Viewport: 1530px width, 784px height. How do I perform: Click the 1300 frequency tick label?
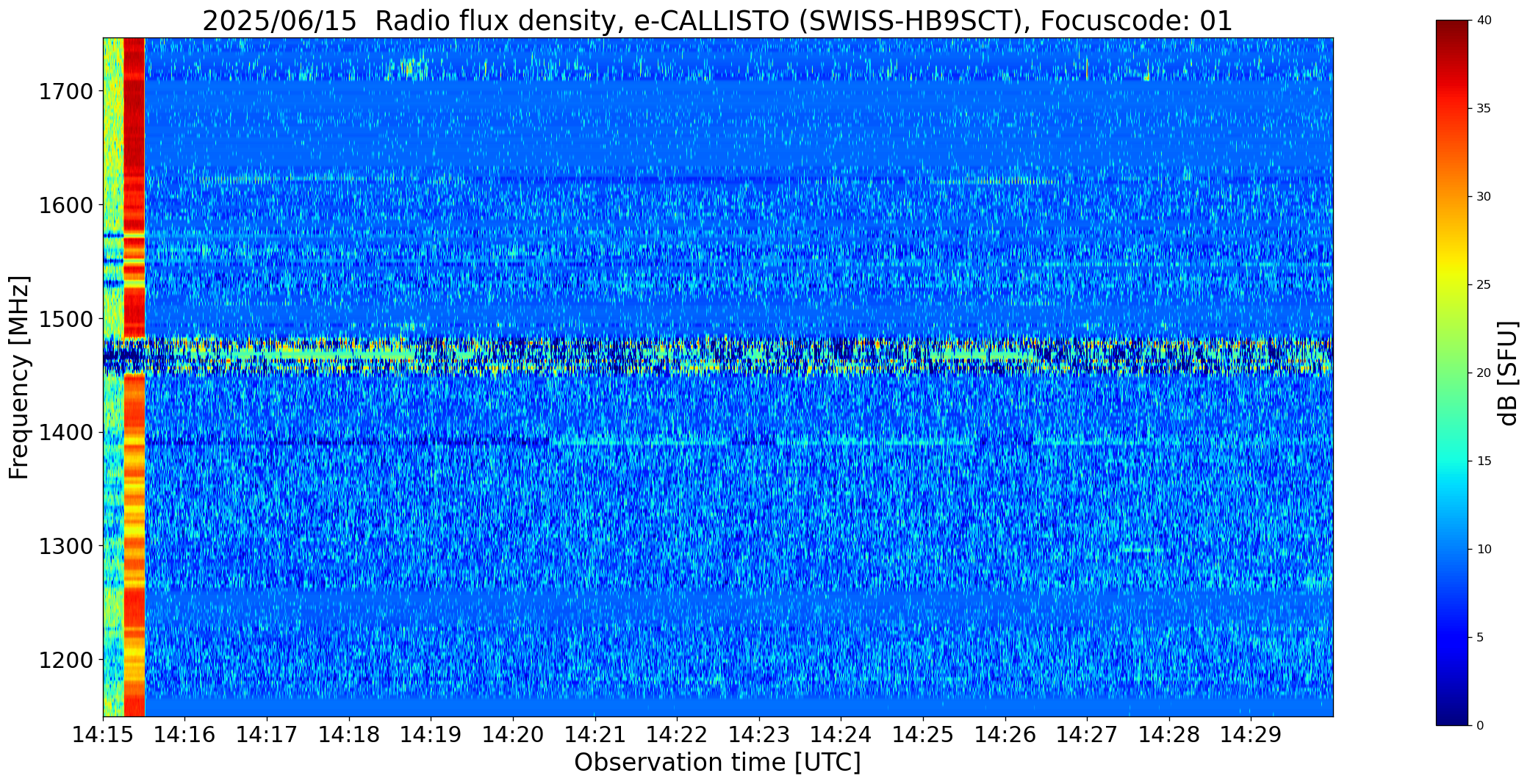pyautogui.click(x=65, y=546)
